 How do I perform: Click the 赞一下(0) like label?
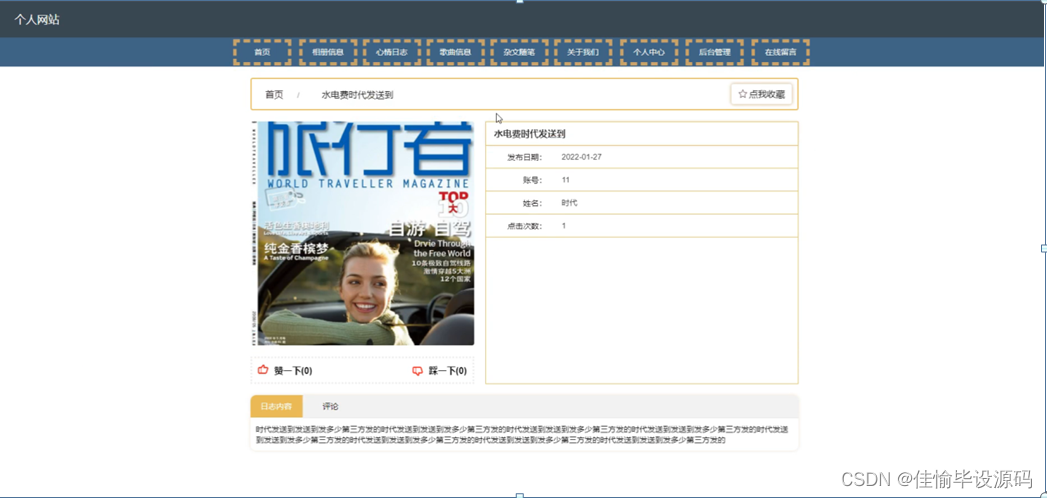click(293, 371)
